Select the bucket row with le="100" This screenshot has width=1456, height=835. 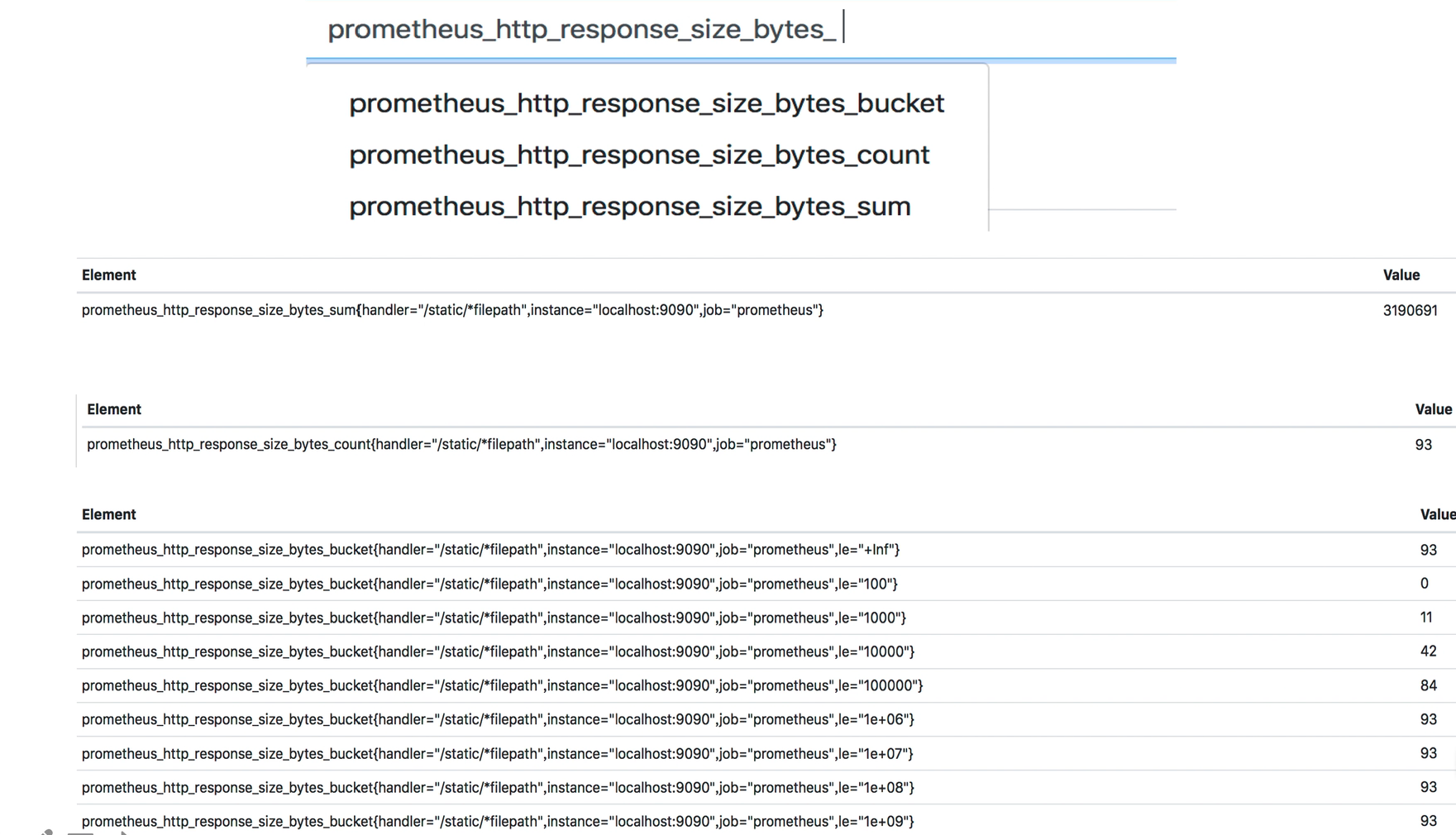(489, 584)
